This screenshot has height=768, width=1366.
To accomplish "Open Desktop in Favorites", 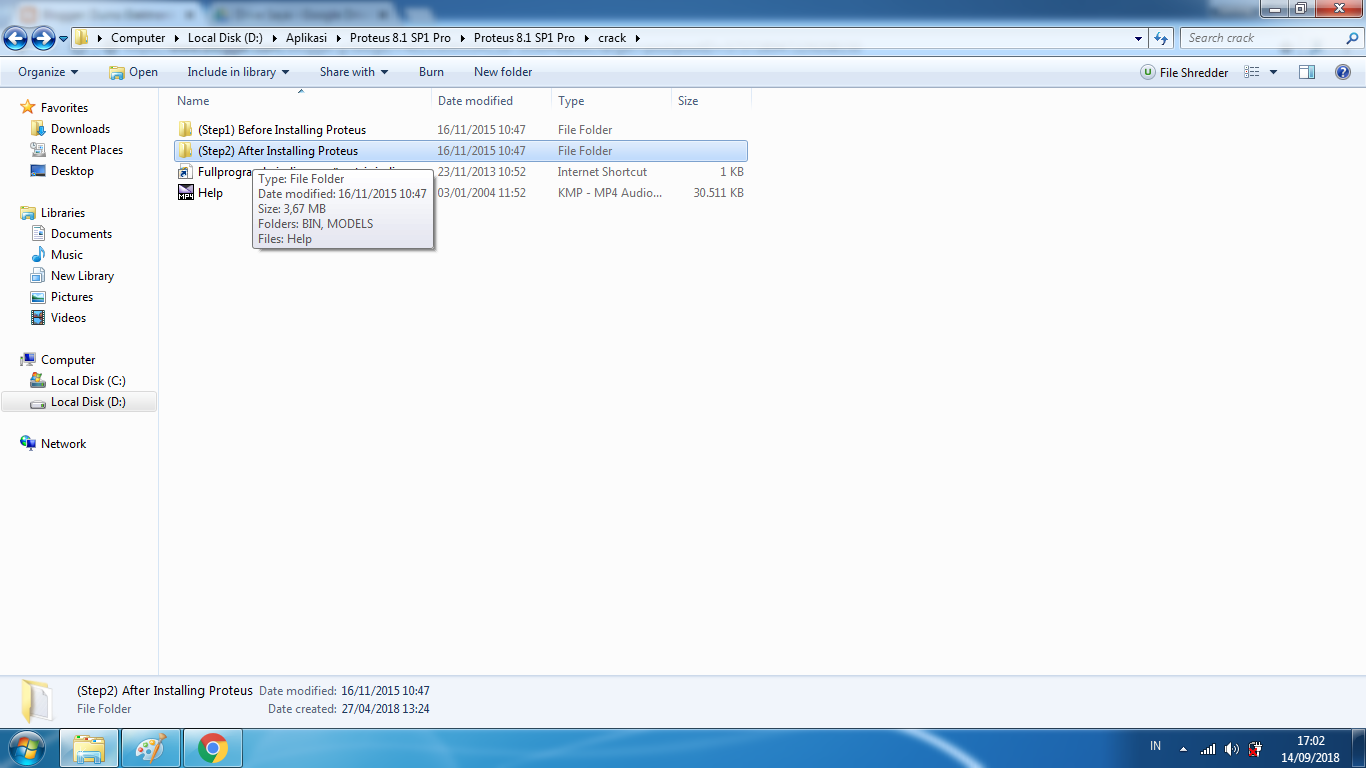I will [72, 171].
